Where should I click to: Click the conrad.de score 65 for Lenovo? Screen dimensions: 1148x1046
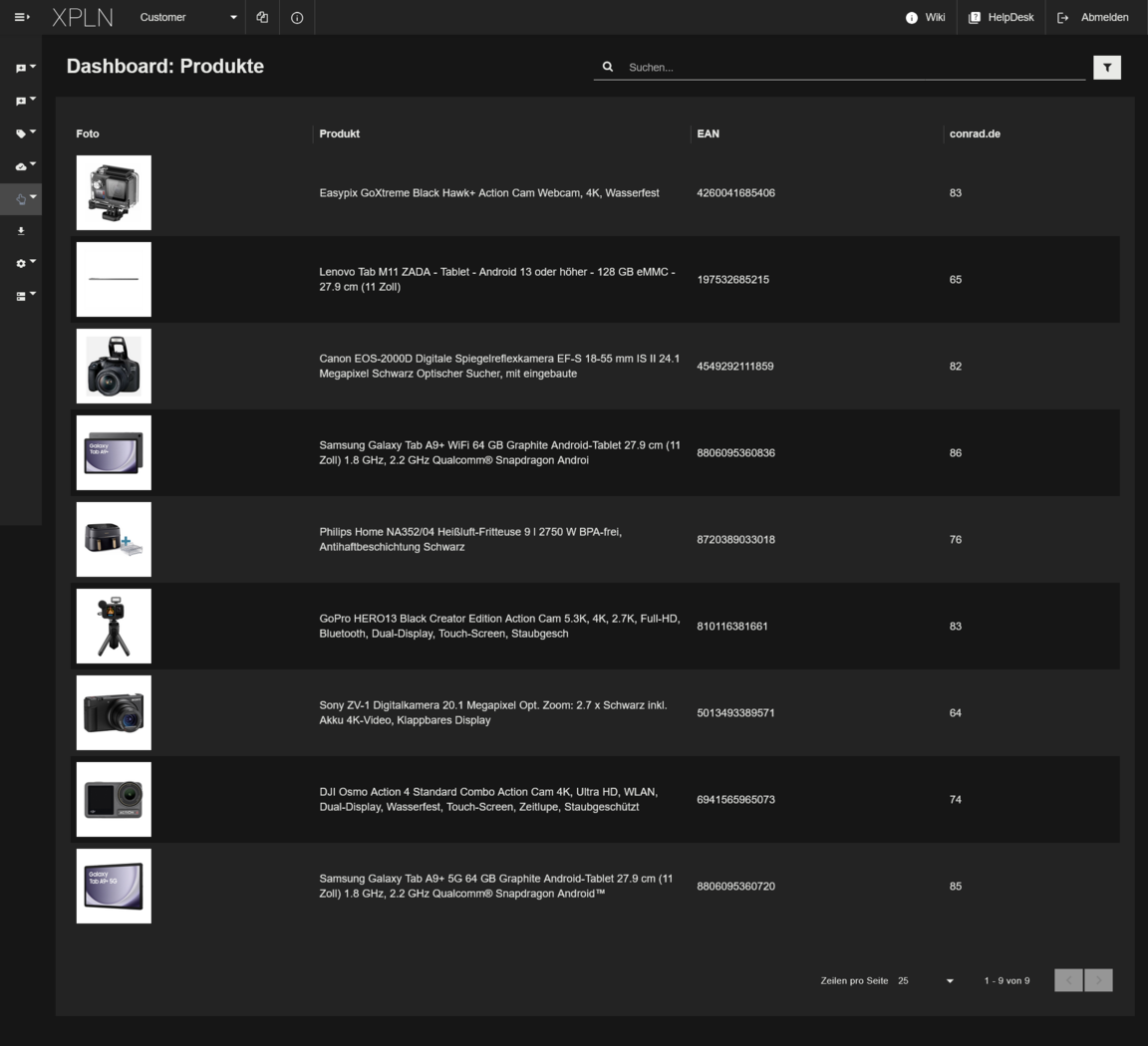coord(956,280)
